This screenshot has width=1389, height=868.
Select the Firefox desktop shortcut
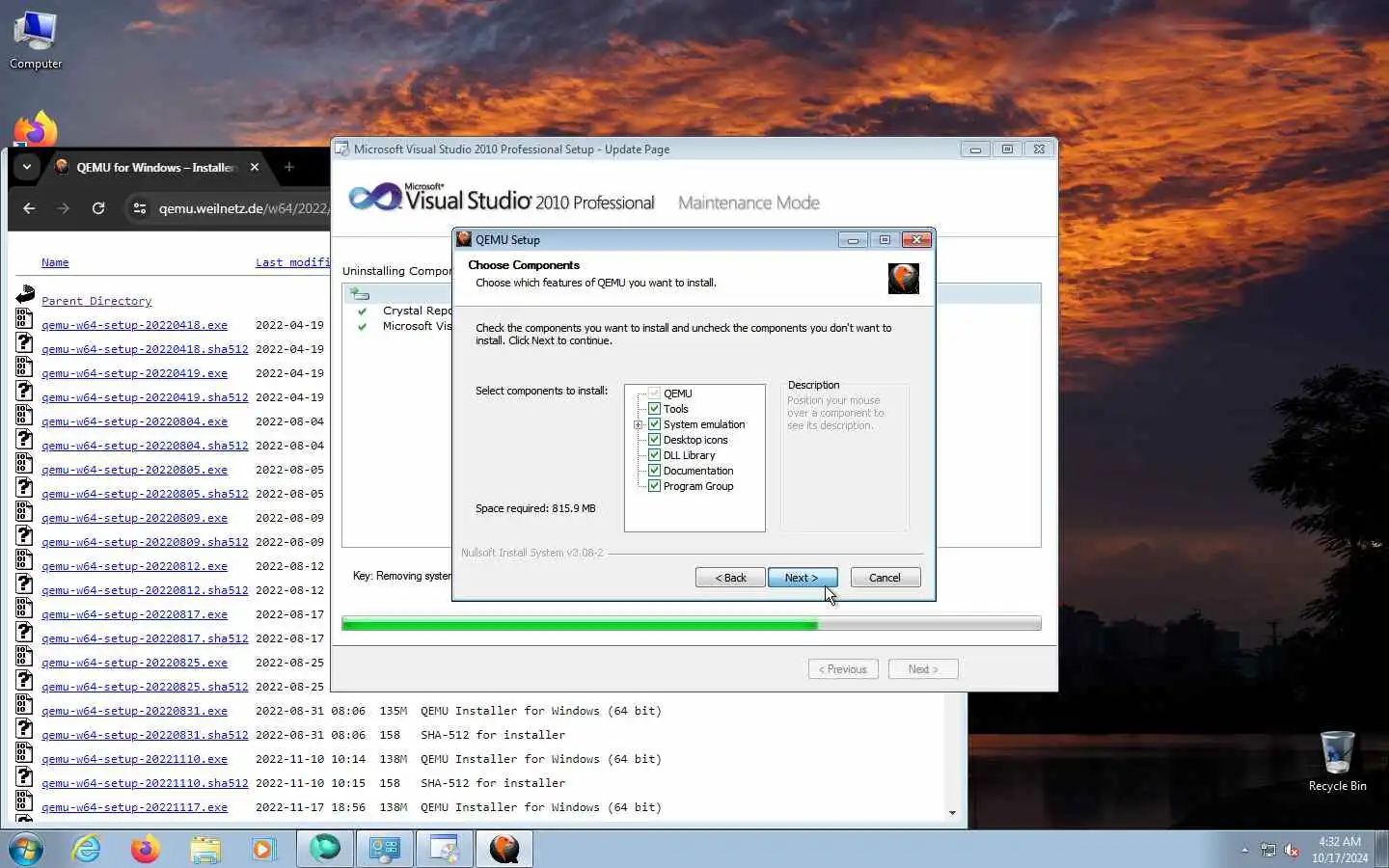(36, 129)
